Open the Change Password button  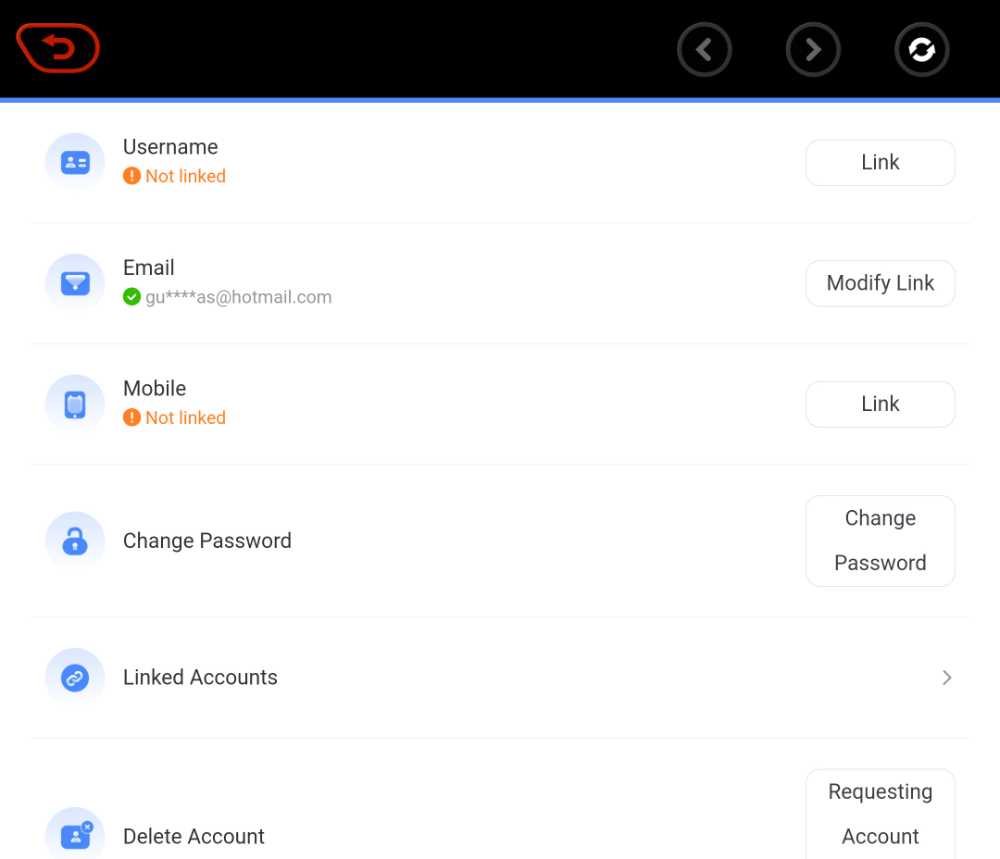click(x=880, y=541)
